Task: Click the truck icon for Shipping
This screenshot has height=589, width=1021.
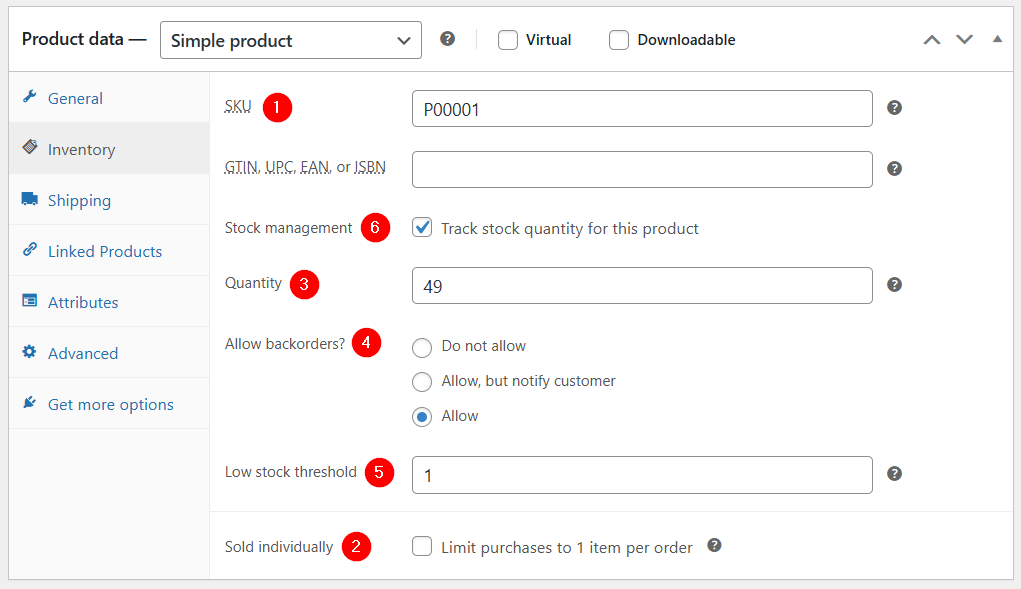Action: (x=29, y=199)
